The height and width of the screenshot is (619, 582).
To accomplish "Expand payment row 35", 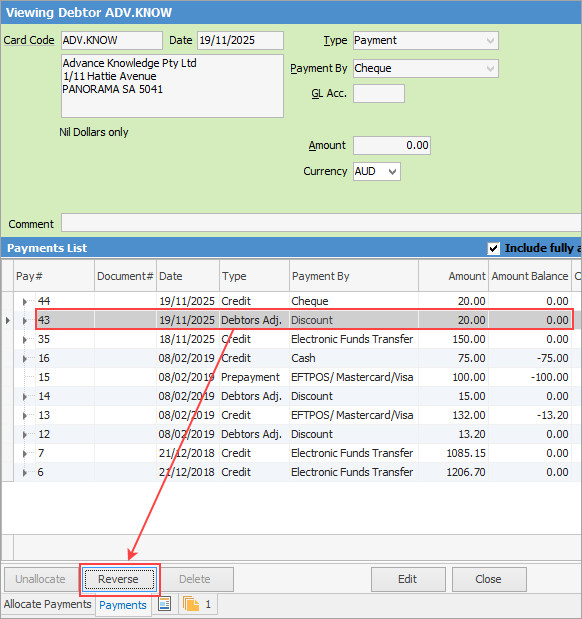I will (25, 340).
